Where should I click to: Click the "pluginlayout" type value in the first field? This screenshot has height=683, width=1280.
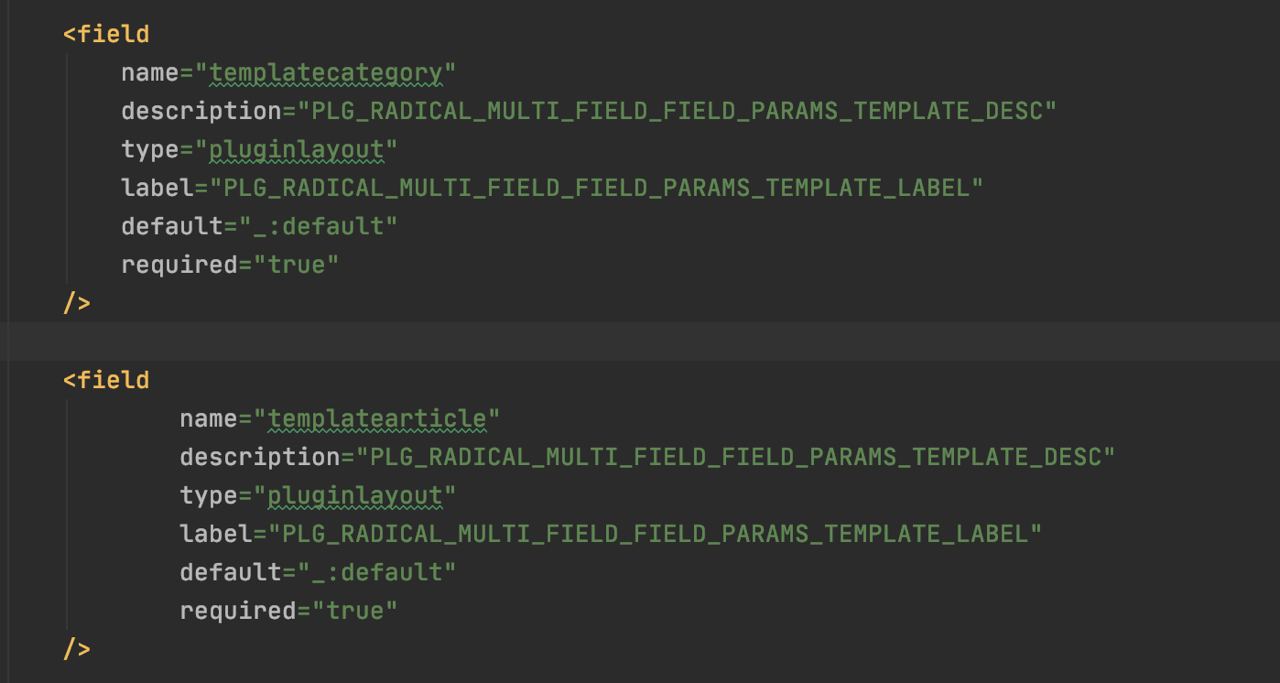[x=296, y=150]
